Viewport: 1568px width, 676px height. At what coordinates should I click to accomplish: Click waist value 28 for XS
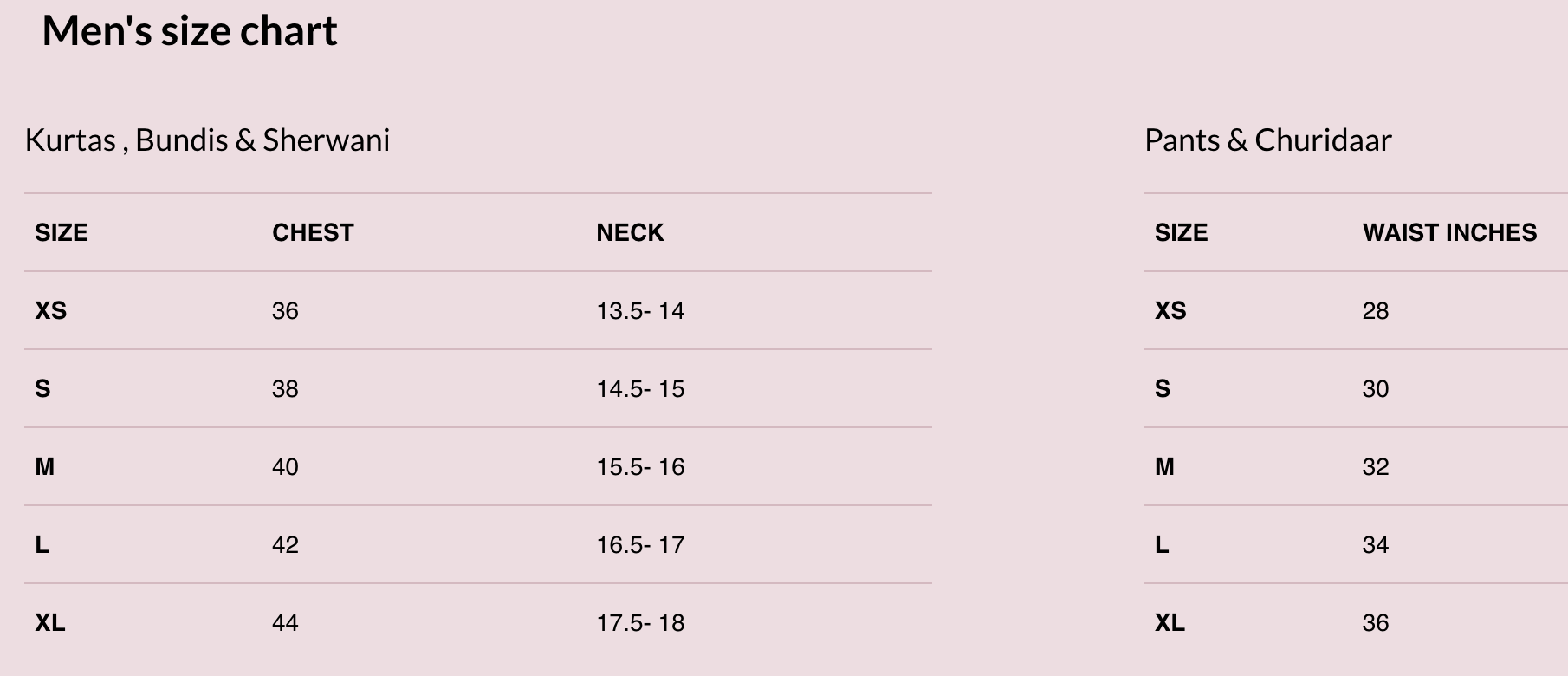point(1375,310)
